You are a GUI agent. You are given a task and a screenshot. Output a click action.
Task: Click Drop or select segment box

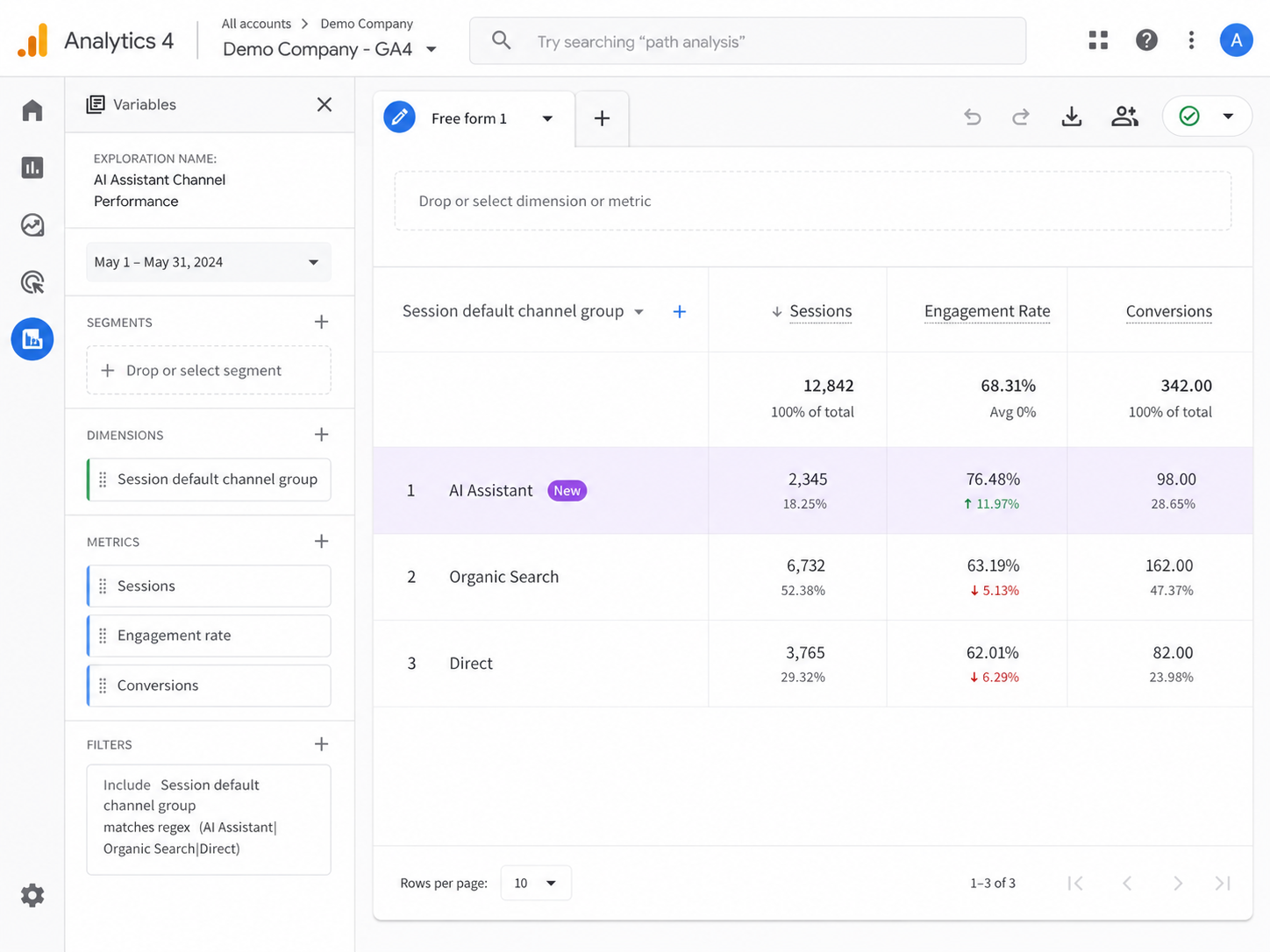(x=209, y=370)
